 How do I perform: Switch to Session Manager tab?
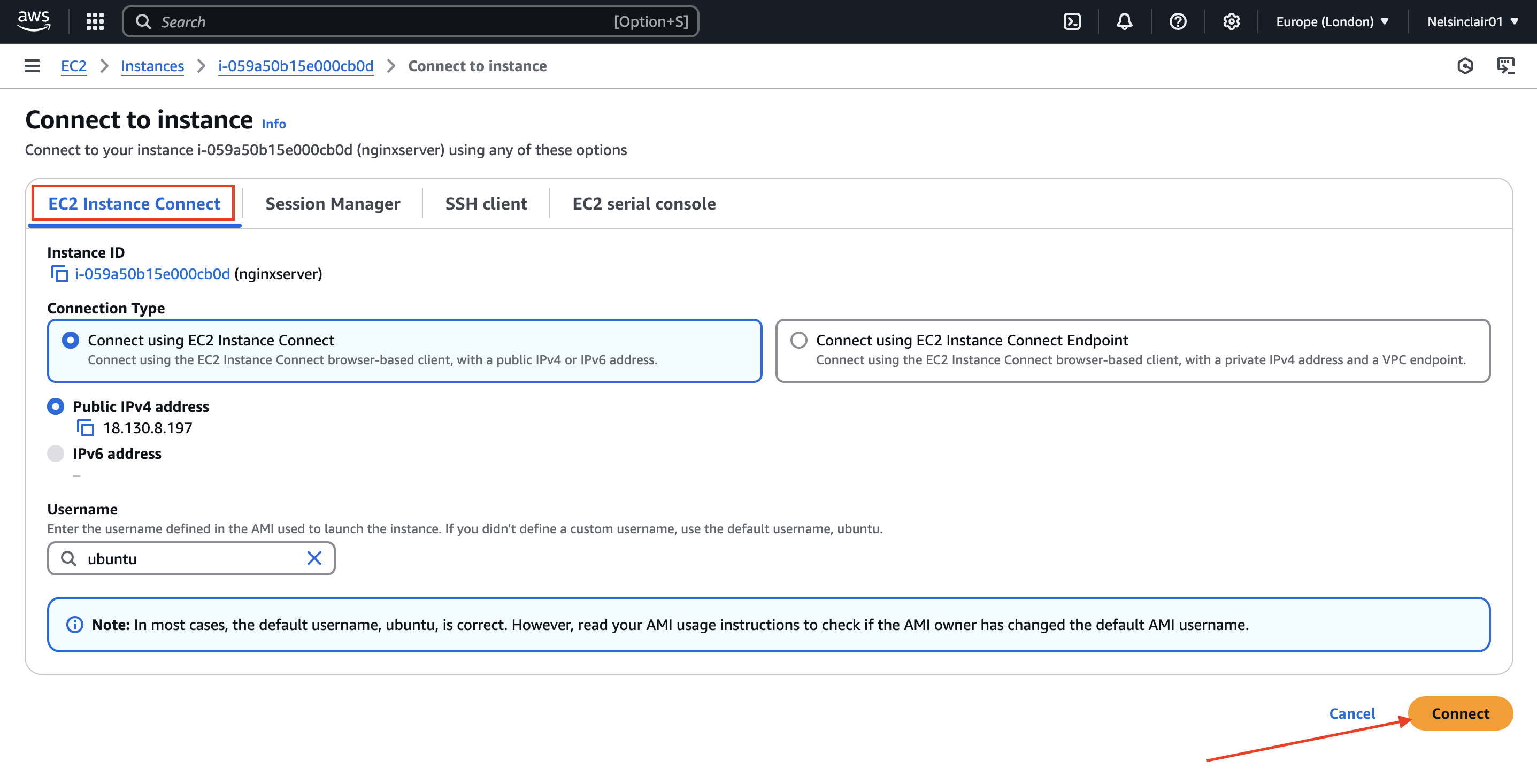tap(332, 203)
